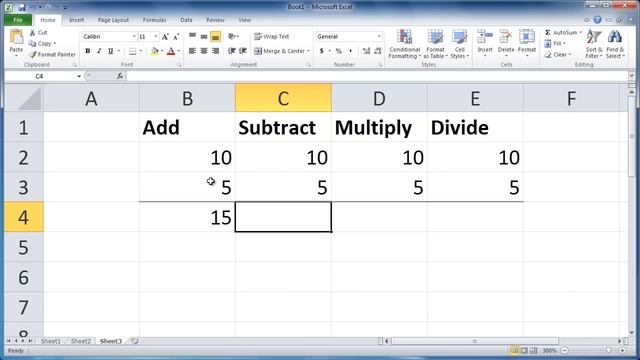Expand the formula bar
Viewport: 640px width, 360px height.
631,76
